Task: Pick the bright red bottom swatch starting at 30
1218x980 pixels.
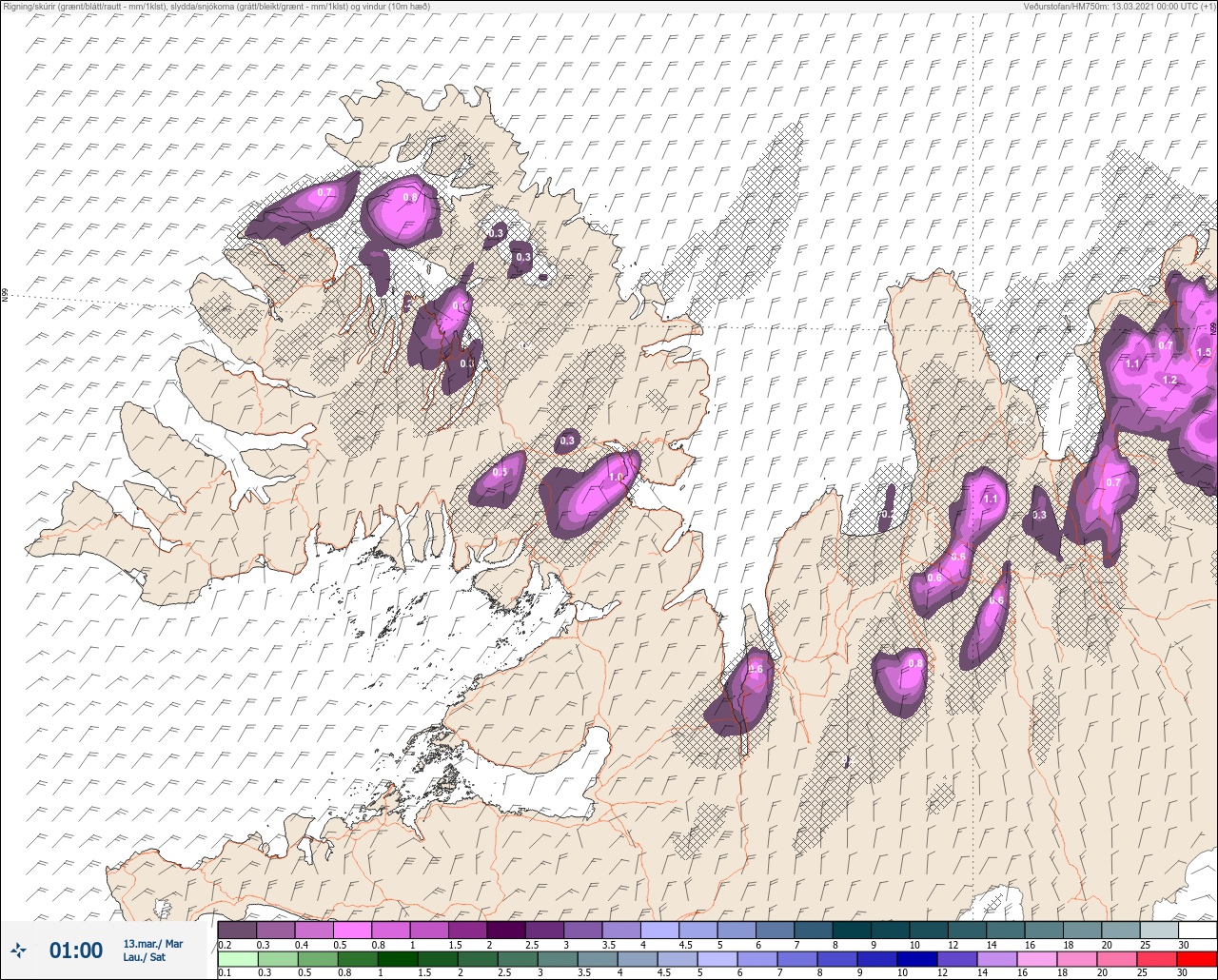Action: coord(1197,959)
